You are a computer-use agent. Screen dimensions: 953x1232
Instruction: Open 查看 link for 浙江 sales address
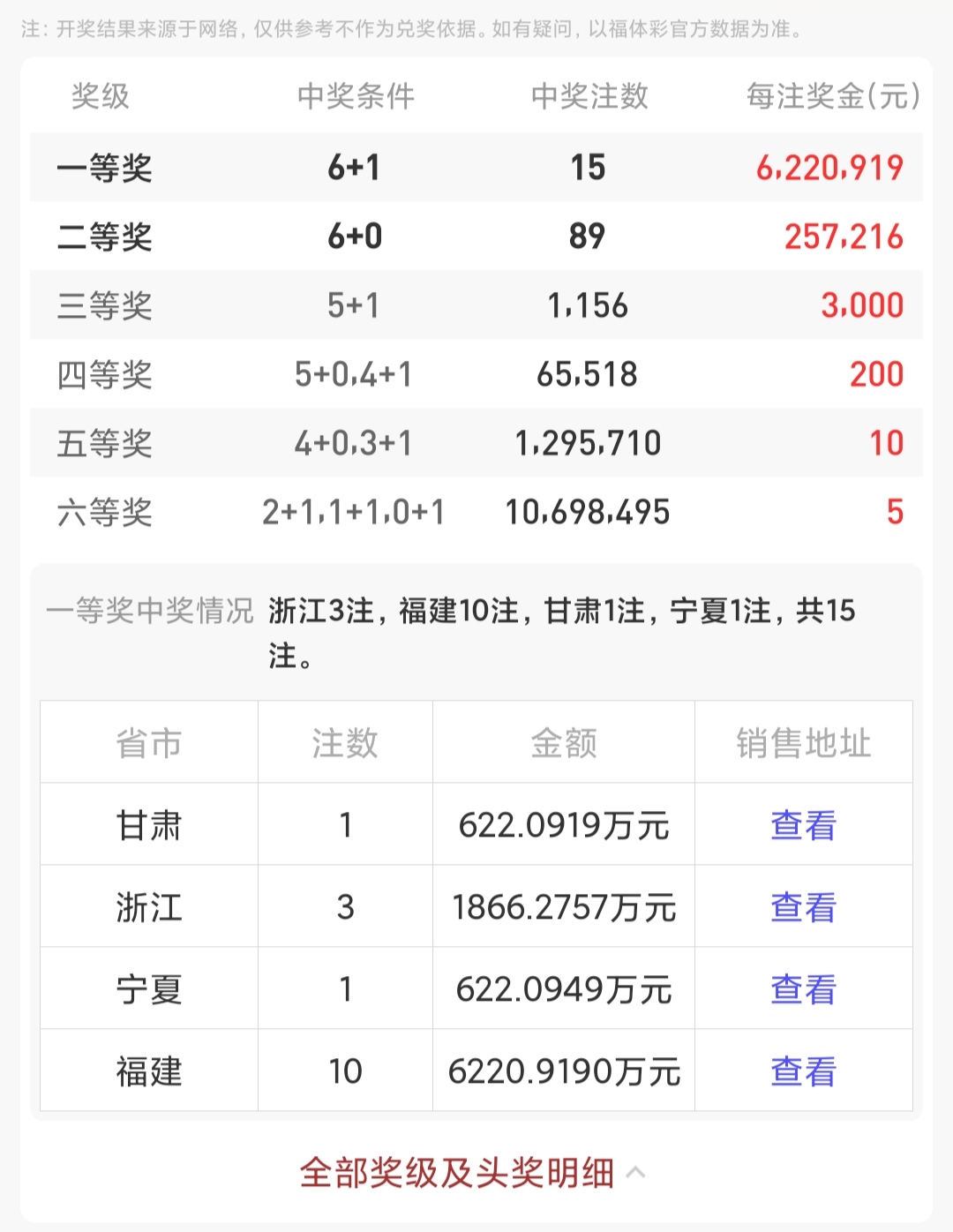[x=801, y=906]
